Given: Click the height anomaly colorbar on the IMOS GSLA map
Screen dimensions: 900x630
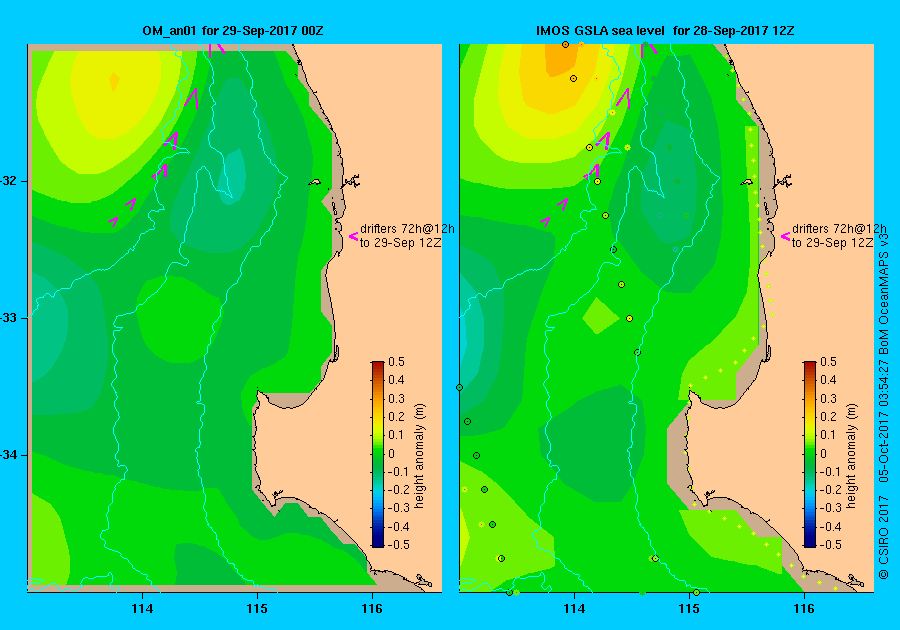Looking at the screenshot, I should click(x=809, y=454).
